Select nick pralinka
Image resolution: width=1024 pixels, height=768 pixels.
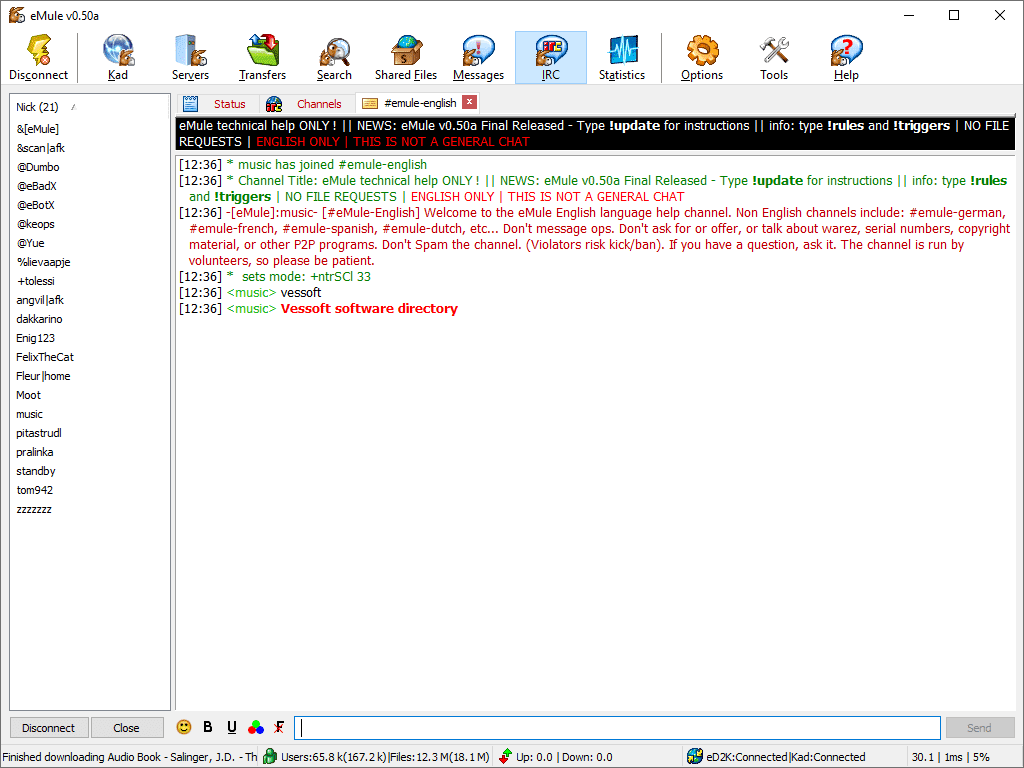tap(35, 451)
